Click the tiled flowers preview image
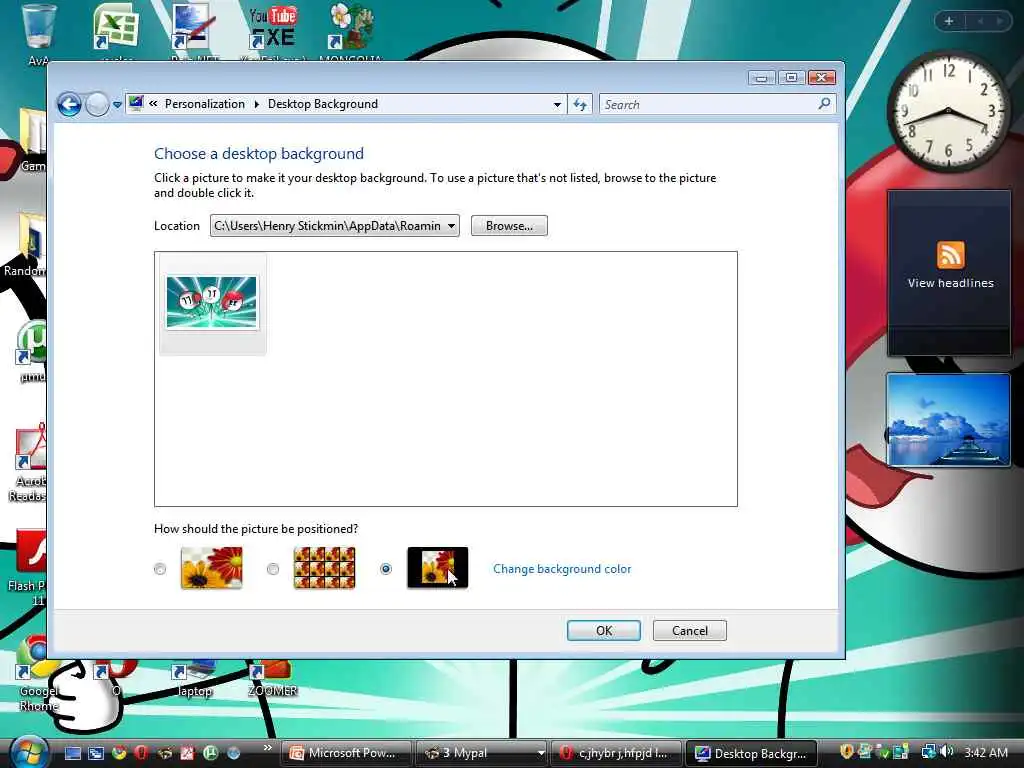The width and height of the screenshot is (1024, 768). 325,568
